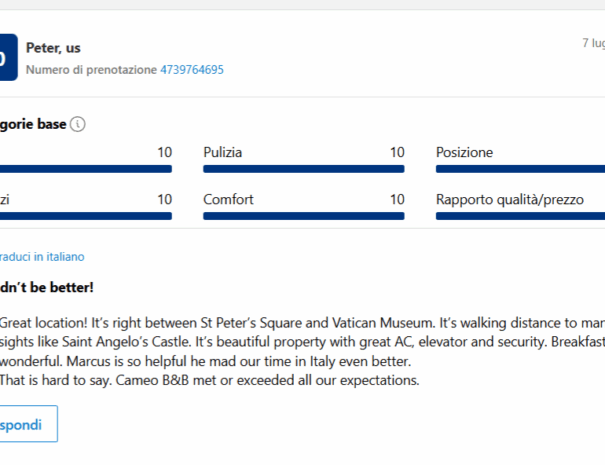Click the Traduci in italiano link
Screen dimensions: 605x465
coord(42,257)
